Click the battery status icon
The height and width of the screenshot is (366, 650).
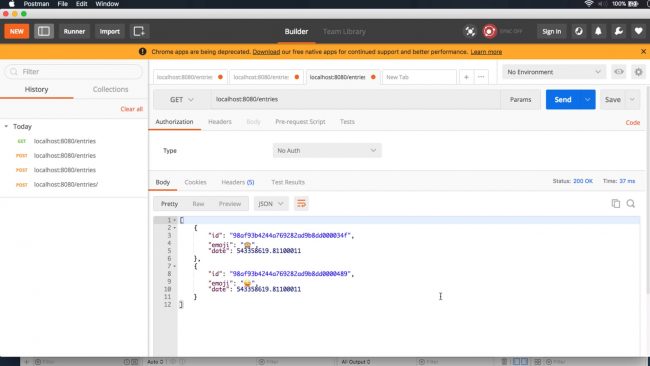click(x=633, y=4)
